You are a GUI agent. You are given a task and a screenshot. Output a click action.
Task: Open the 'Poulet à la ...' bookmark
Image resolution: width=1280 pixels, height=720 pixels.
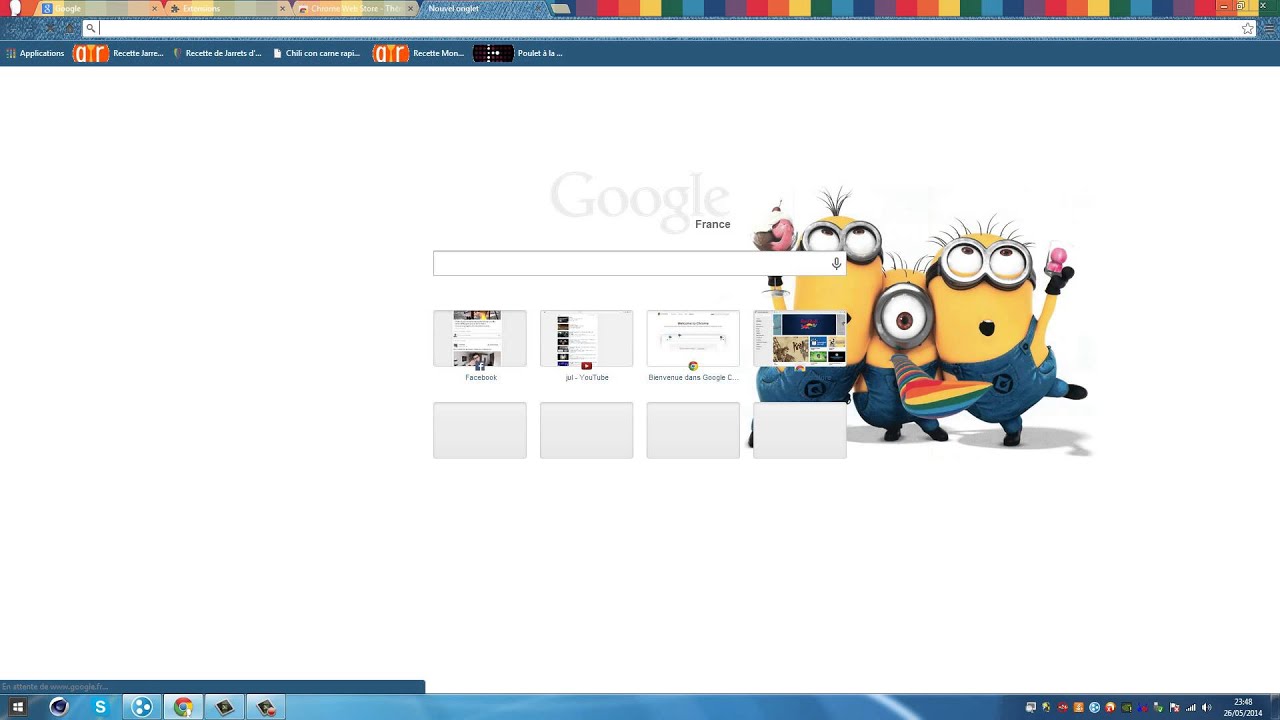518,53
